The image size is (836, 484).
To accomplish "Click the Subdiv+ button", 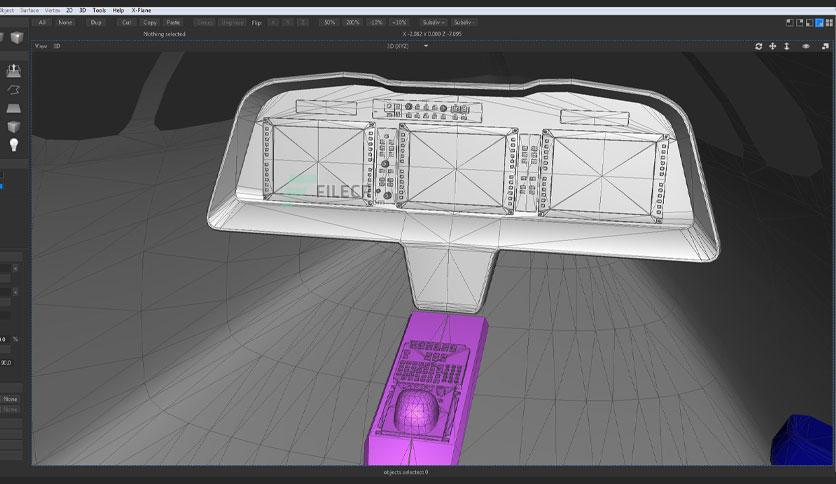I will click(464, 22).
